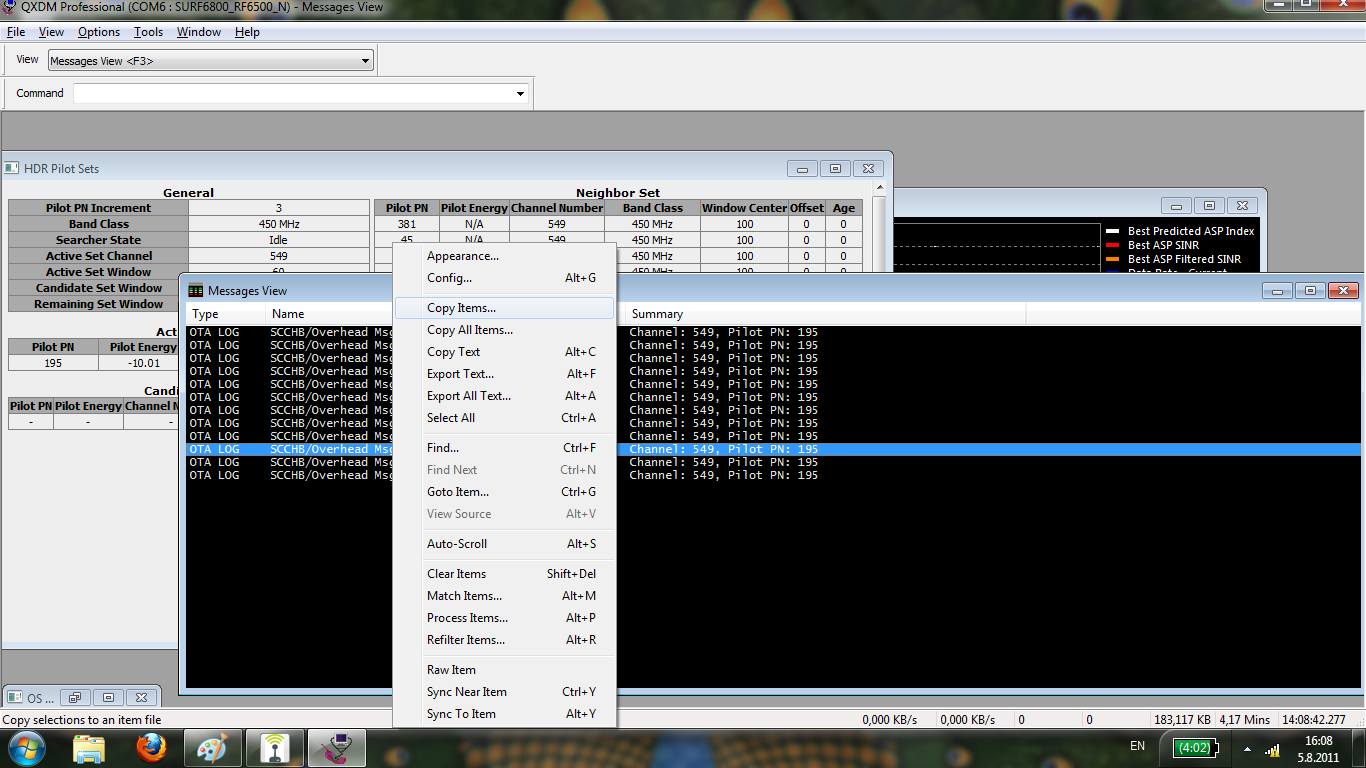Click the EN language indicator
The width and height of the screenshot is (1366, 768).
coord(1137,746)
